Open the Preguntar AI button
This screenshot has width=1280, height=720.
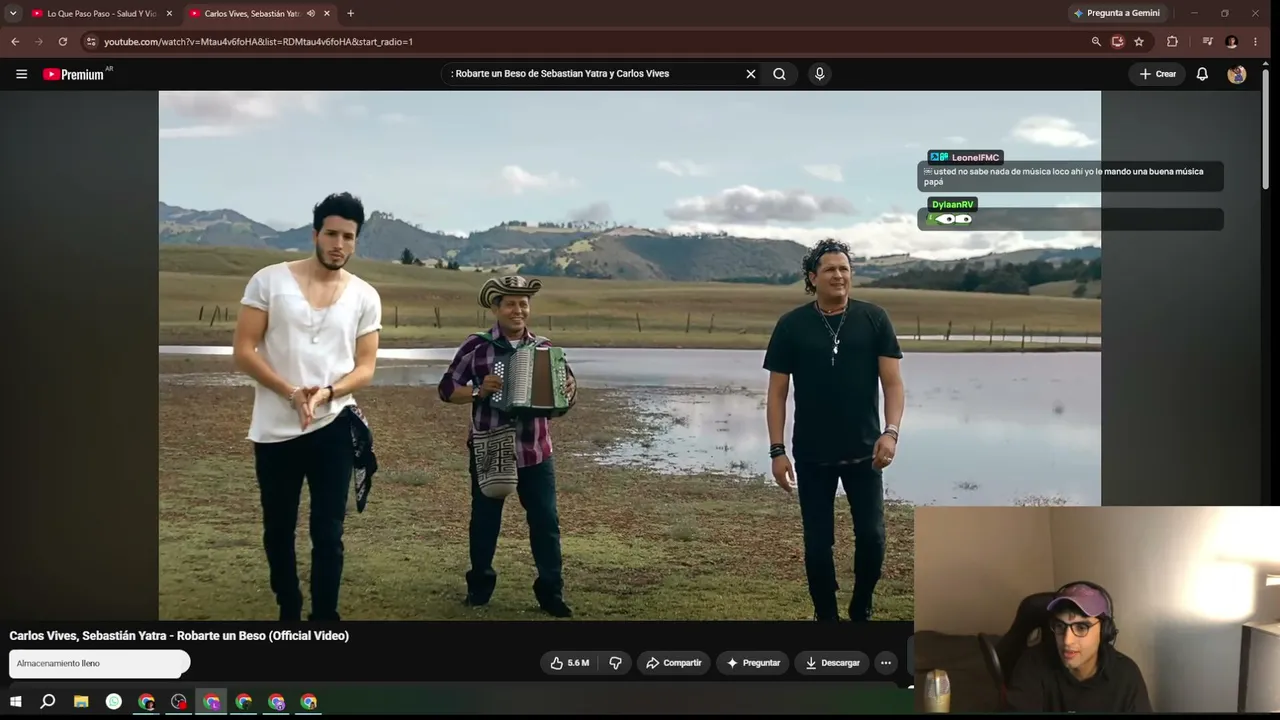coord(752,663)
